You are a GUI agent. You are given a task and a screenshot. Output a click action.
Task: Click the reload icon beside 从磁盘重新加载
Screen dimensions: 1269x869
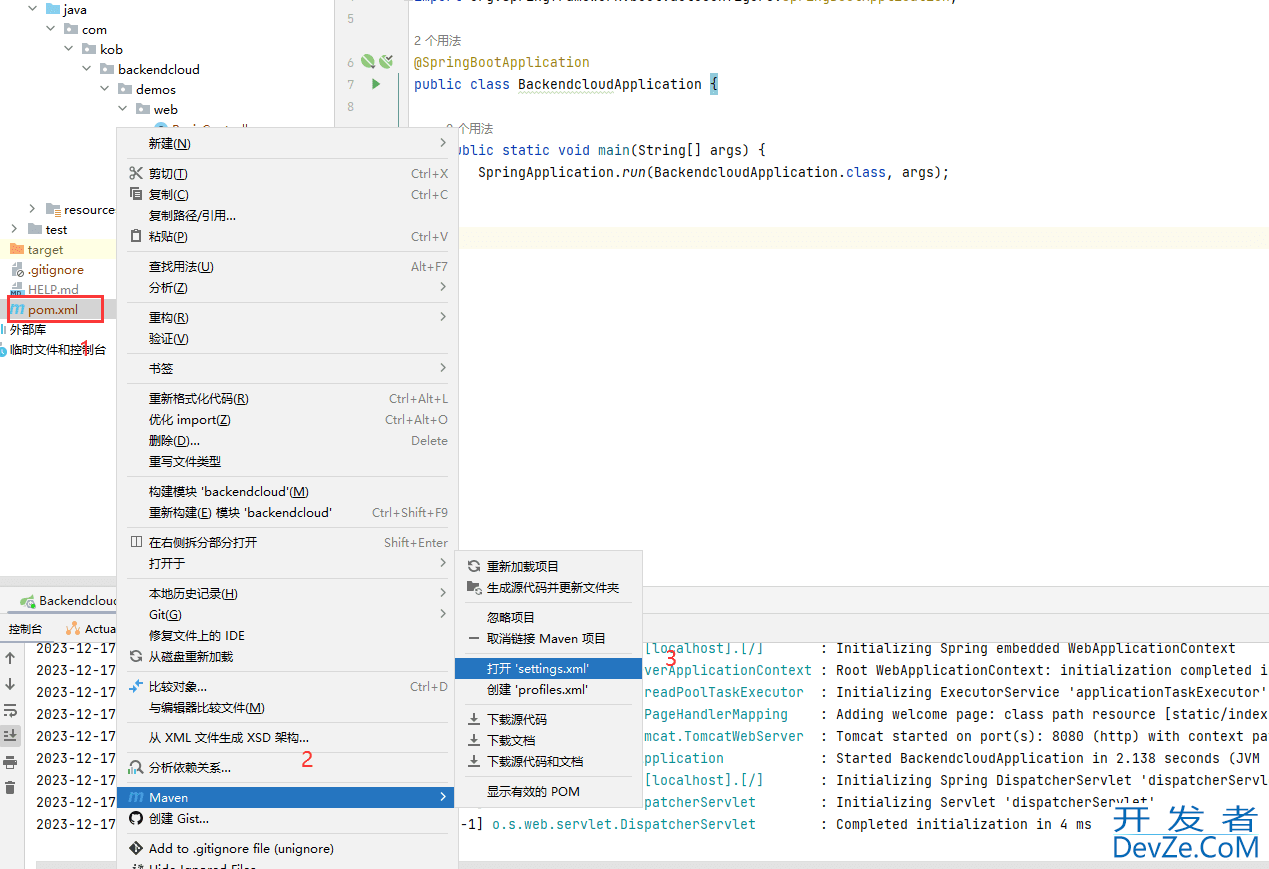[137, 656]
